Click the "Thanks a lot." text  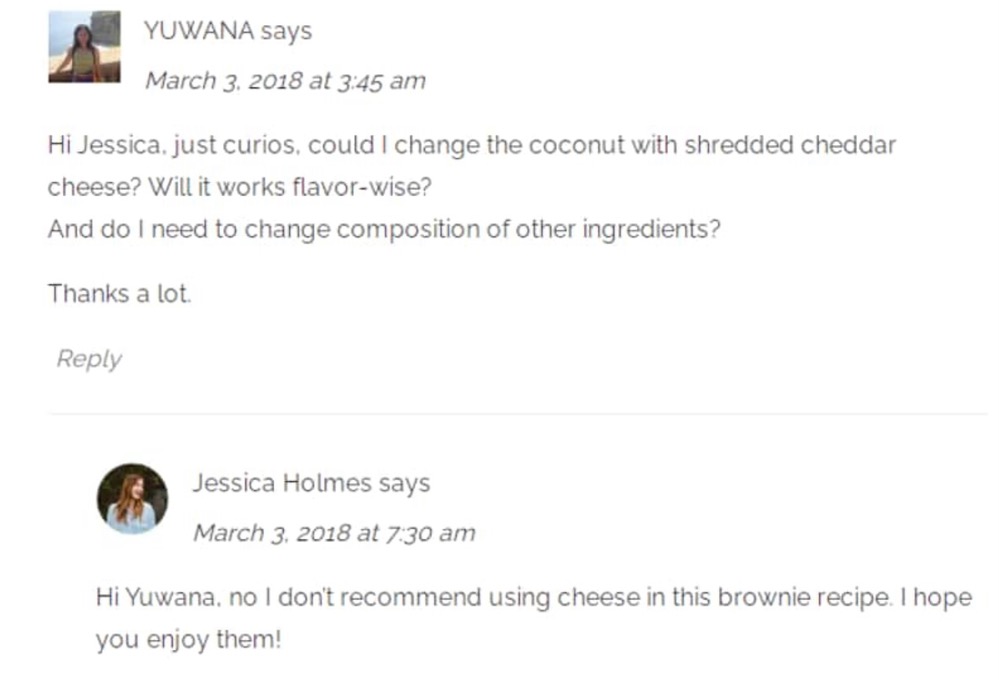click(119, 294)
